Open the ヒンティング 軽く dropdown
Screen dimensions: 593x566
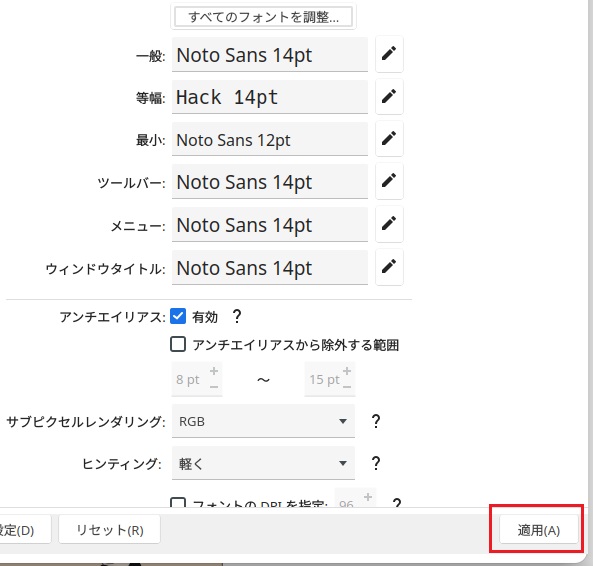tap(263, 463)
